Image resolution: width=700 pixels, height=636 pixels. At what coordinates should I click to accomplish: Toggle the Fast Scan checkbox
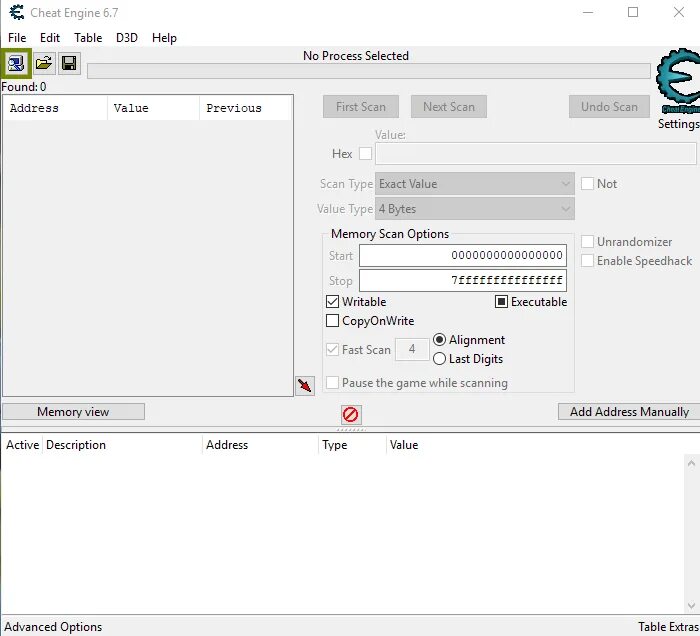pos(332,349)
